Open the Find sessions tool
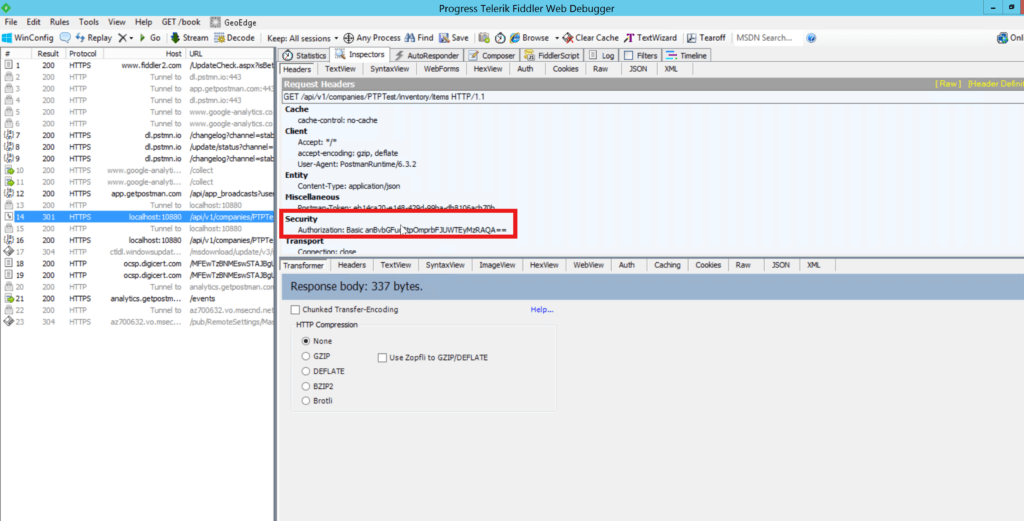The width and height of the screenshot is (1024, 521). point(419,38)
